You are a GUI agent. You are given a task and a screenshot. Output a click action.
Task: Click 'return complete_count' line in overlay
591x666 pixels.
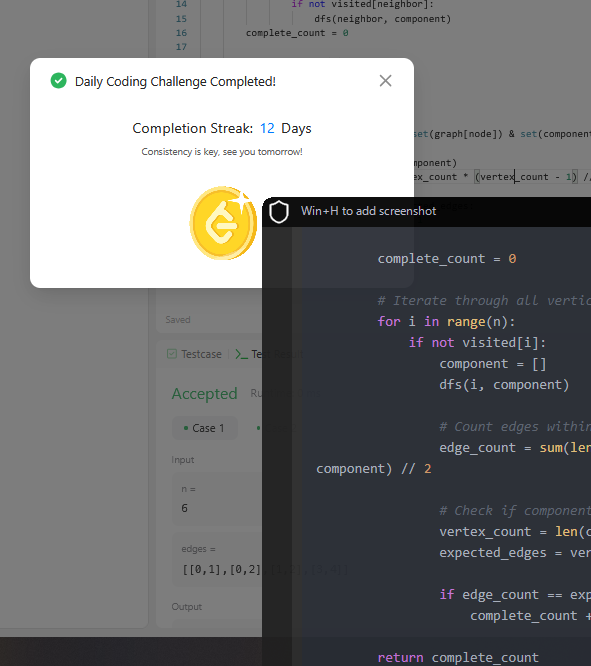(458, 657)
